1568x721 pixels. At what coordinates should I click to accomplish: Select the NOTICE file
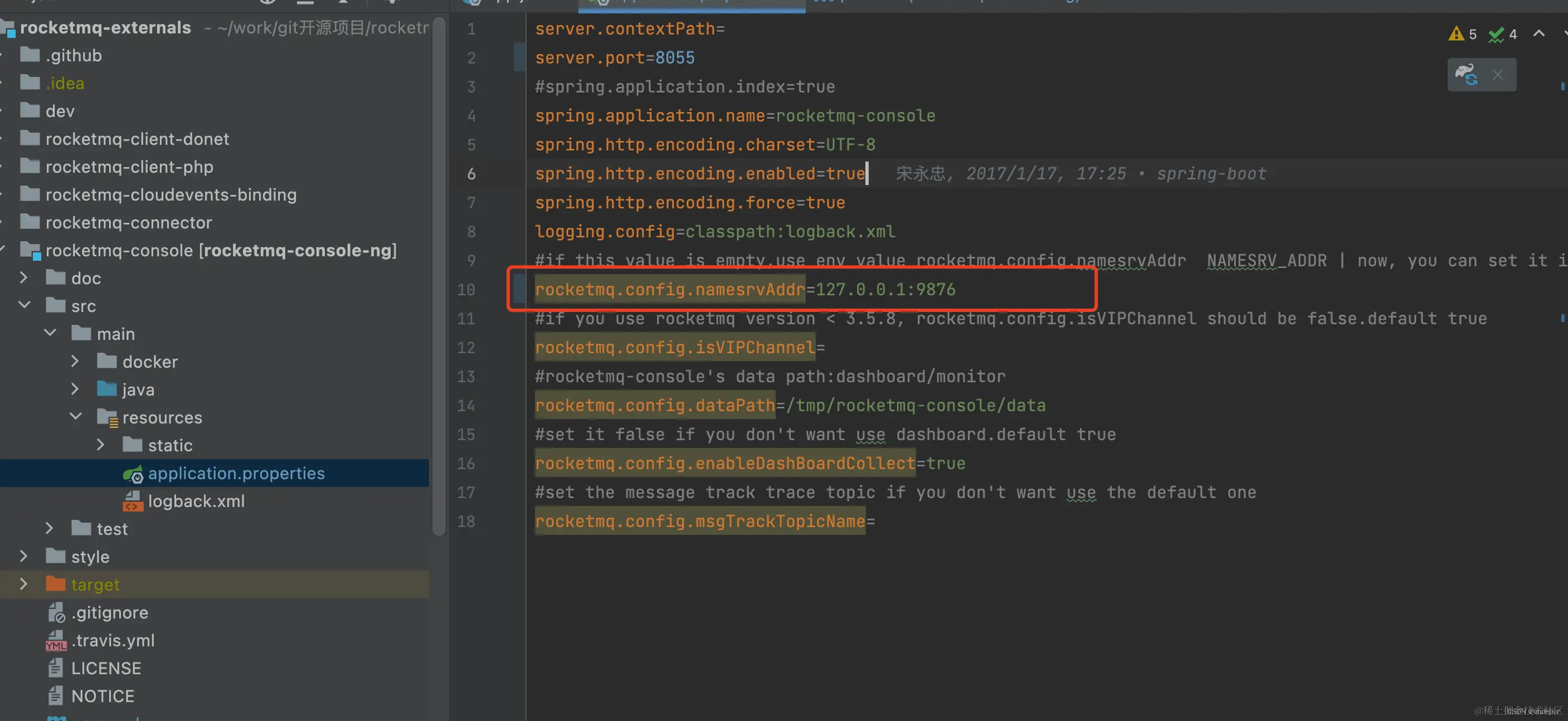click(x=103, y=696)
